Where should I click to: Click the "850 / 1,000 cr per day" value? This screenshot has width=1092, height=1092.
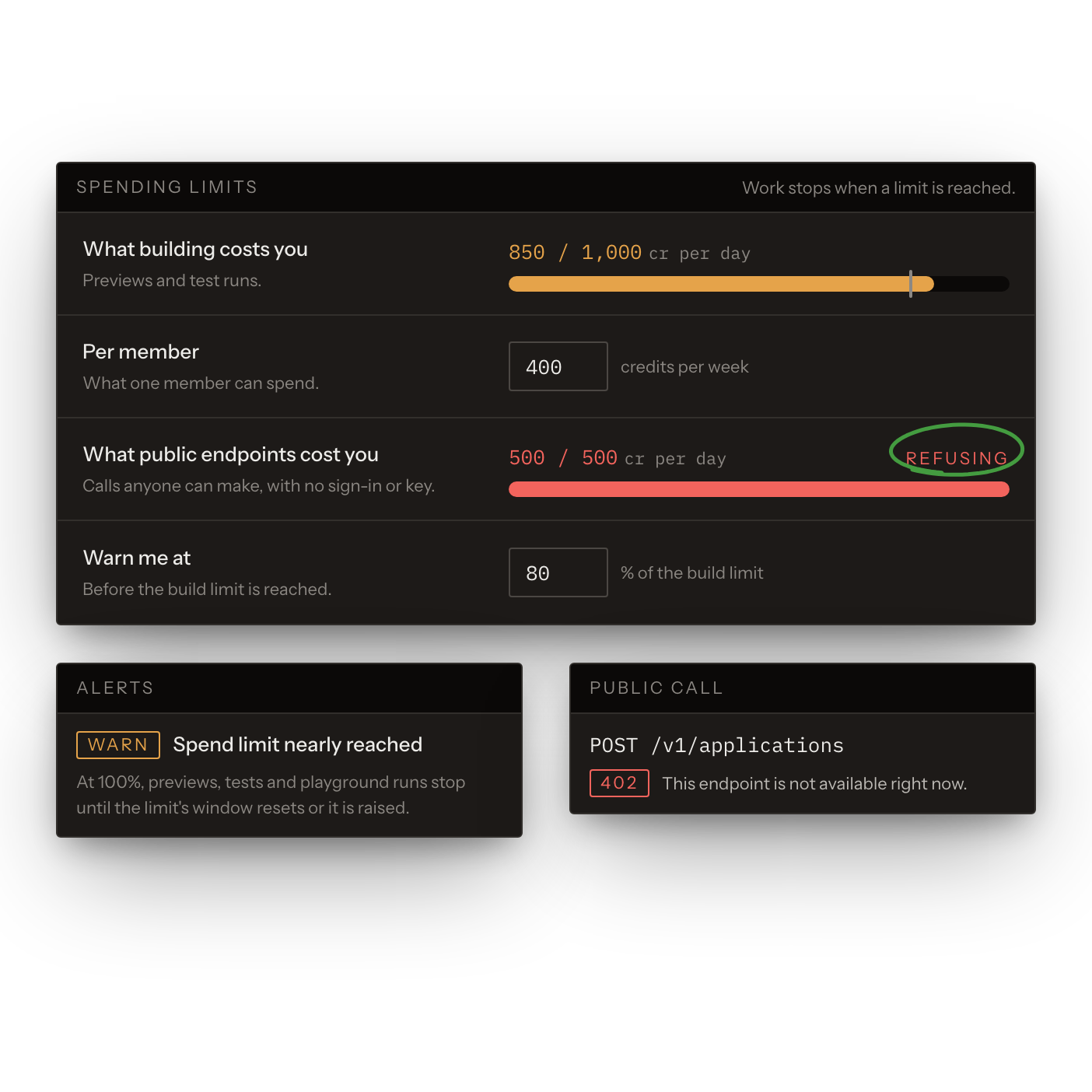tap(629, 253)
